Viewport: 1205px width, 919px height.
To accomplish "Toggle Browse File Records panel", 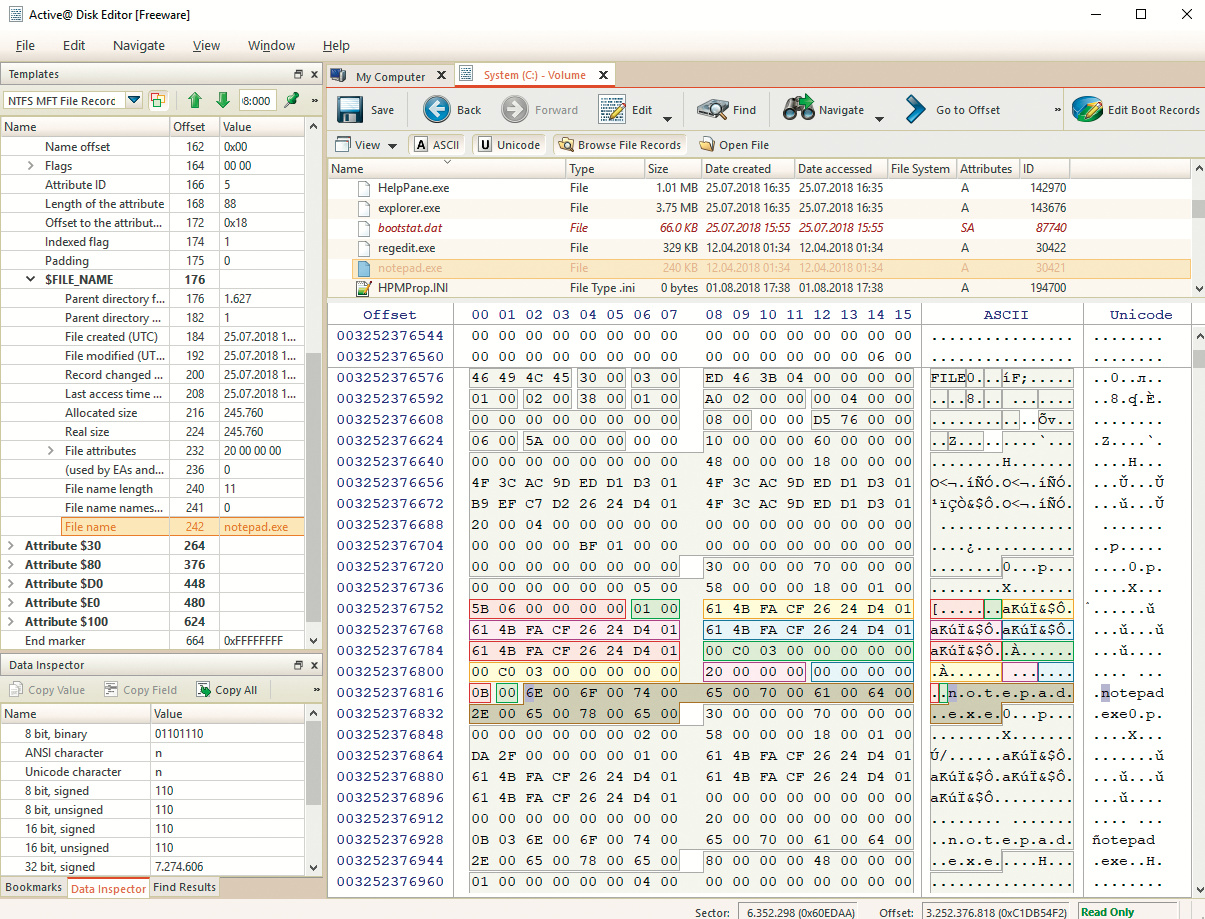I will point(619,145).
